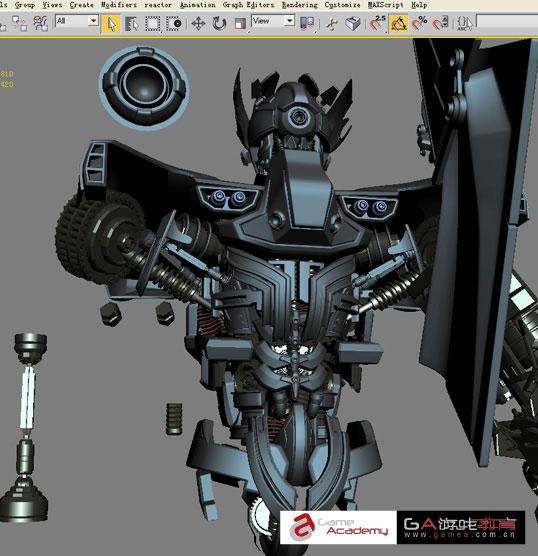The image size is (538, 556).
Task: Activate the Select and Scale tool
Action: pyautogui.click(x=240, y=24)
